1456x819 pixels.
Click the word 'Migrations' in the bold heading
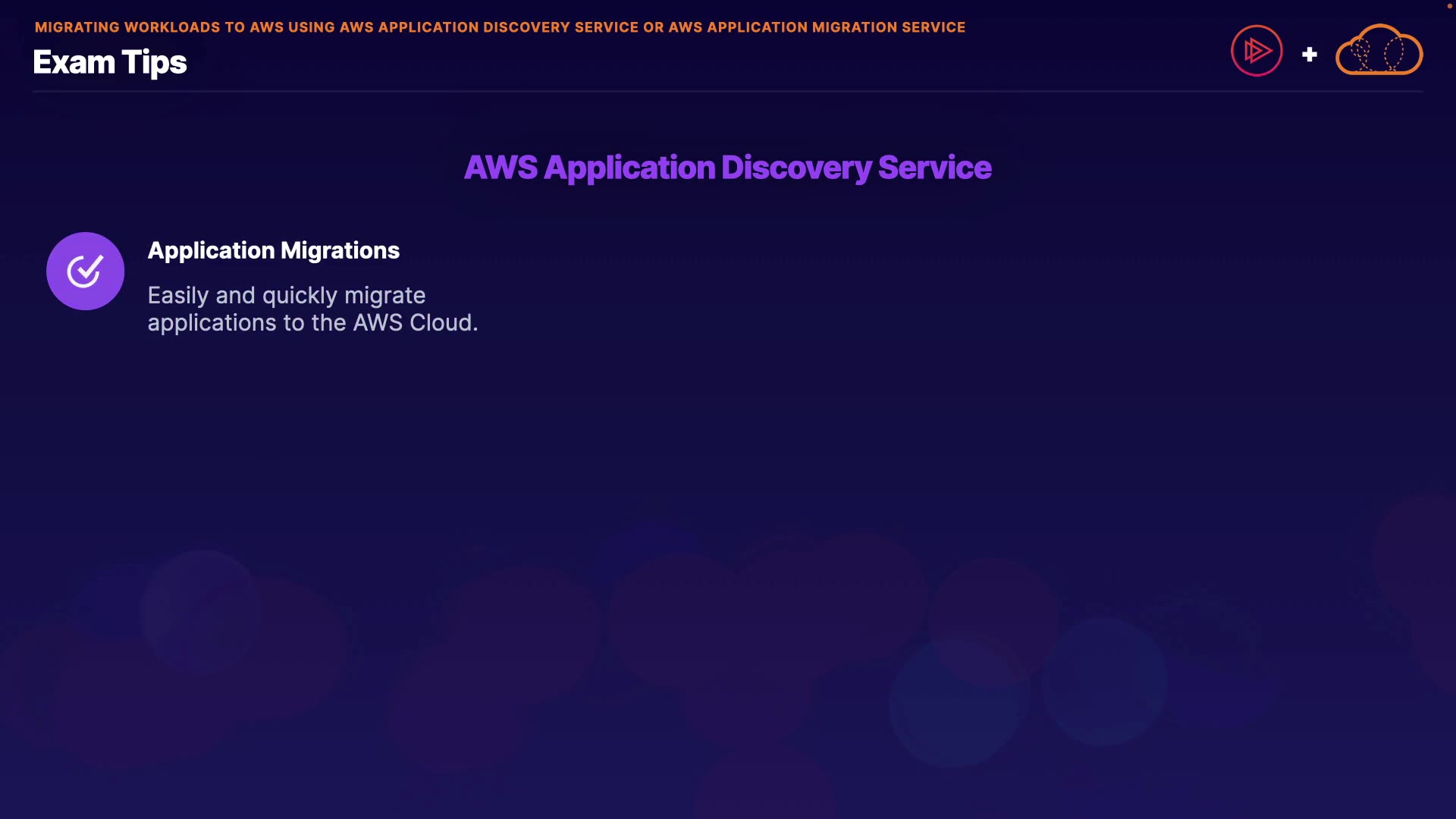point(340,250)
